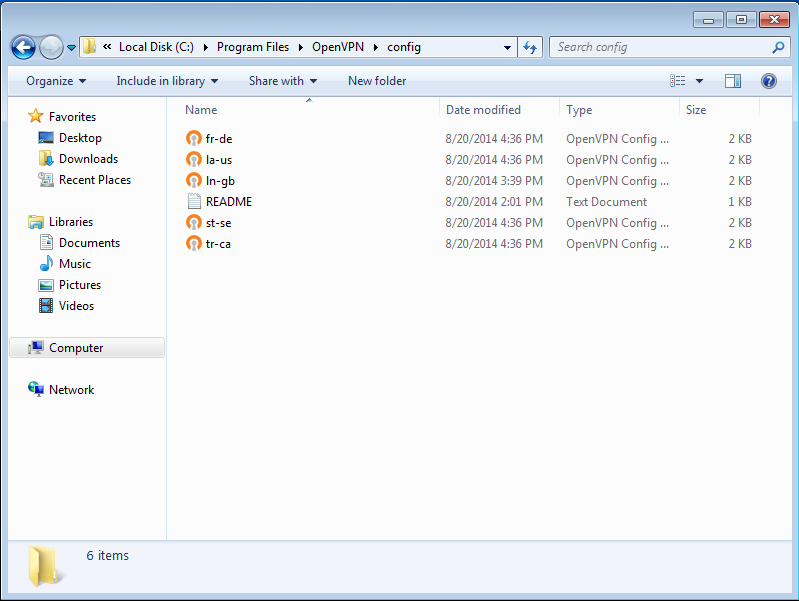The width and height of the screenshot is (799, 601).
Task: Select Computer in navigation pane
Action: (x=87, y=348)
